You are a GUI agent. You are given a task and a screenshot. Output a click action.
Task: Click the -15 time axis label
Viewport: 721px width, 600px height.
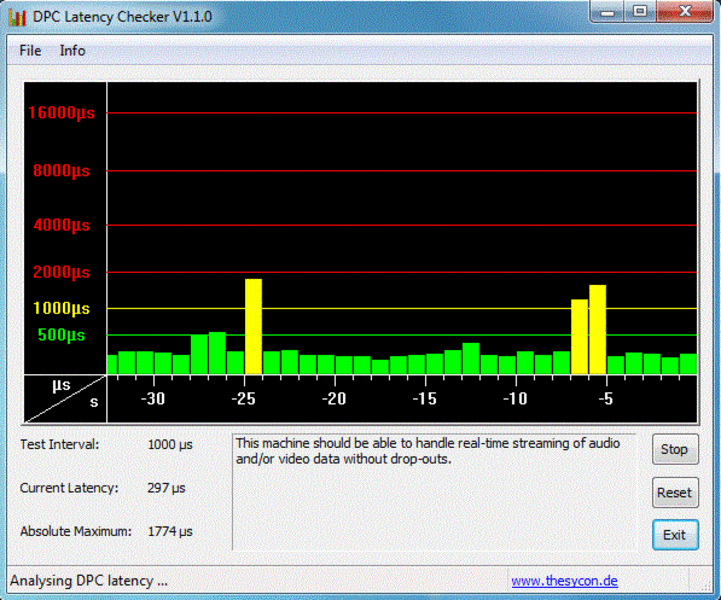[x=424, y=398]
